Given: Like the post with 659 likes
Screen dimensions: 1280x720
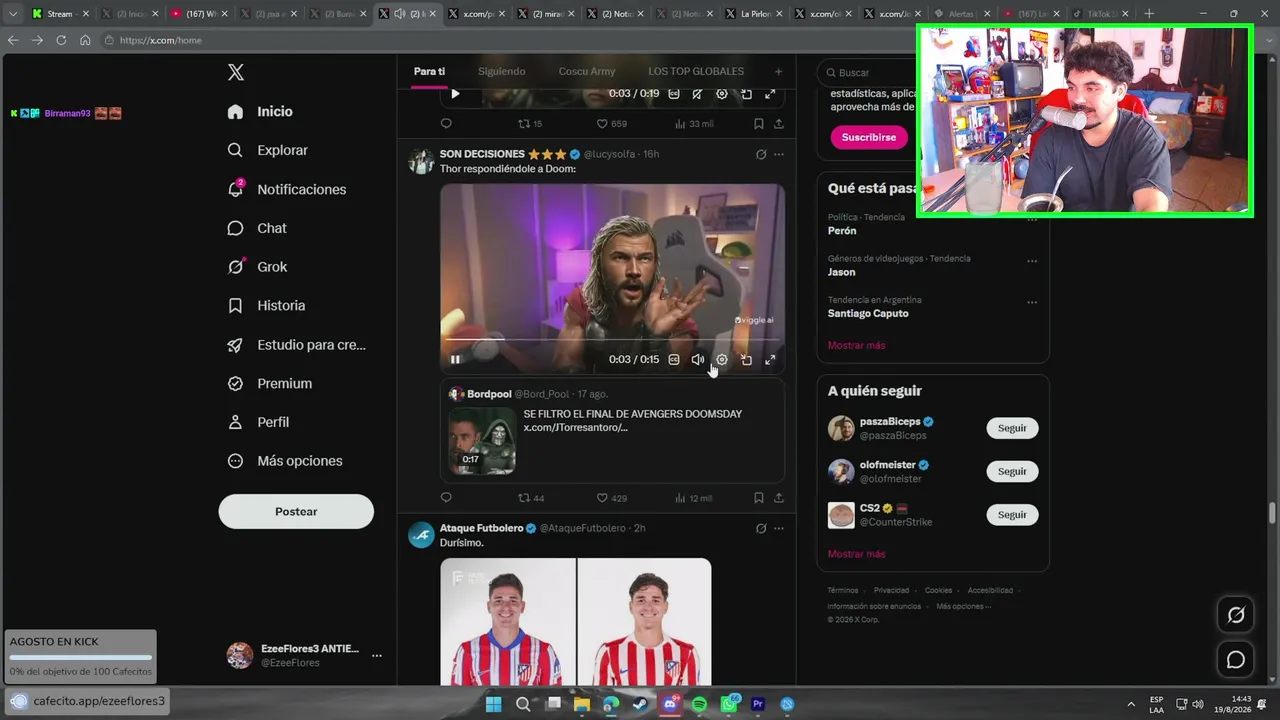Looking at the screenshot, I should pyautogui.click(x=611, y=124).
